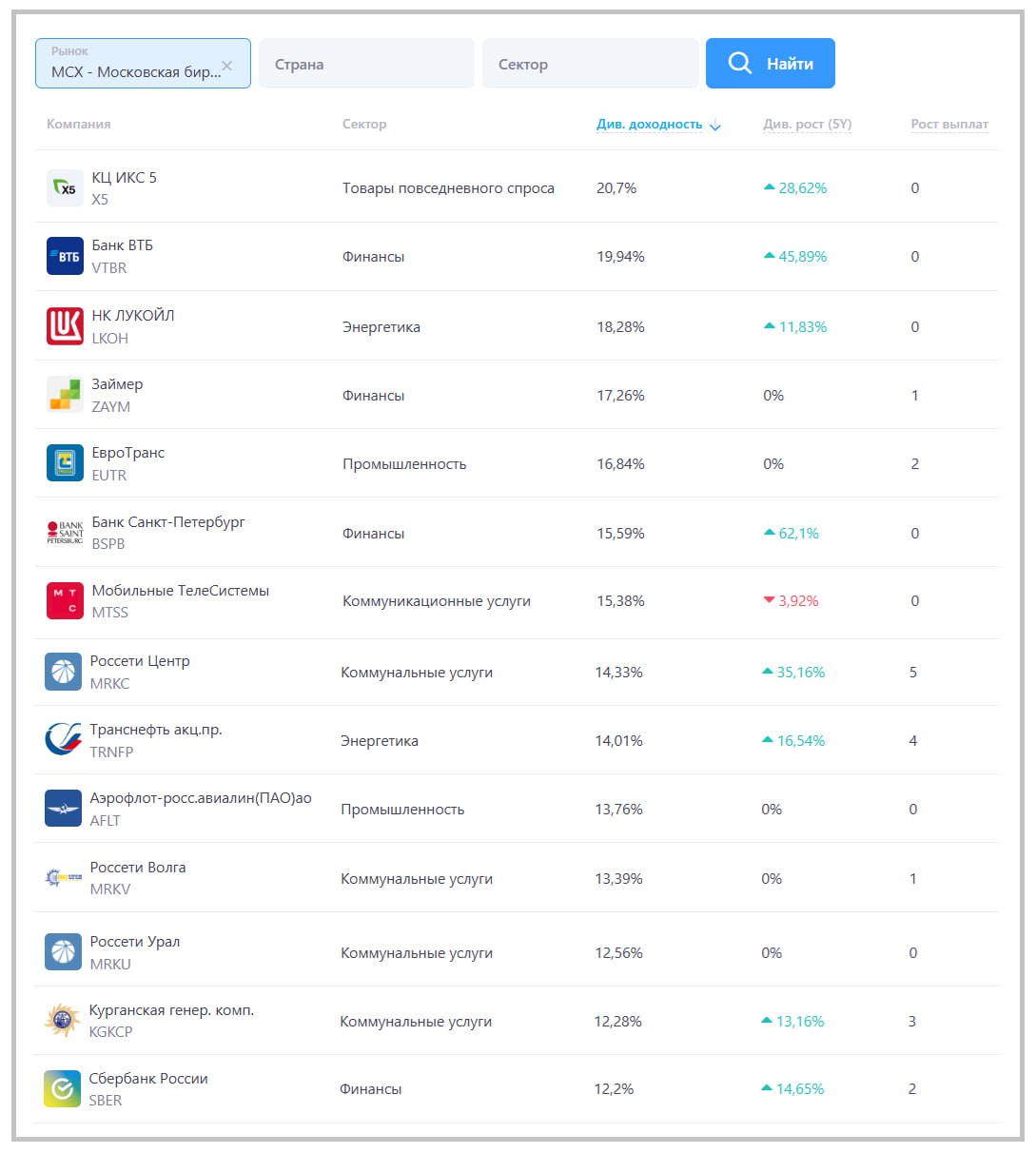Click the 45,89% dividend growth value
1036x1153 pixels.
pos(795,257)
